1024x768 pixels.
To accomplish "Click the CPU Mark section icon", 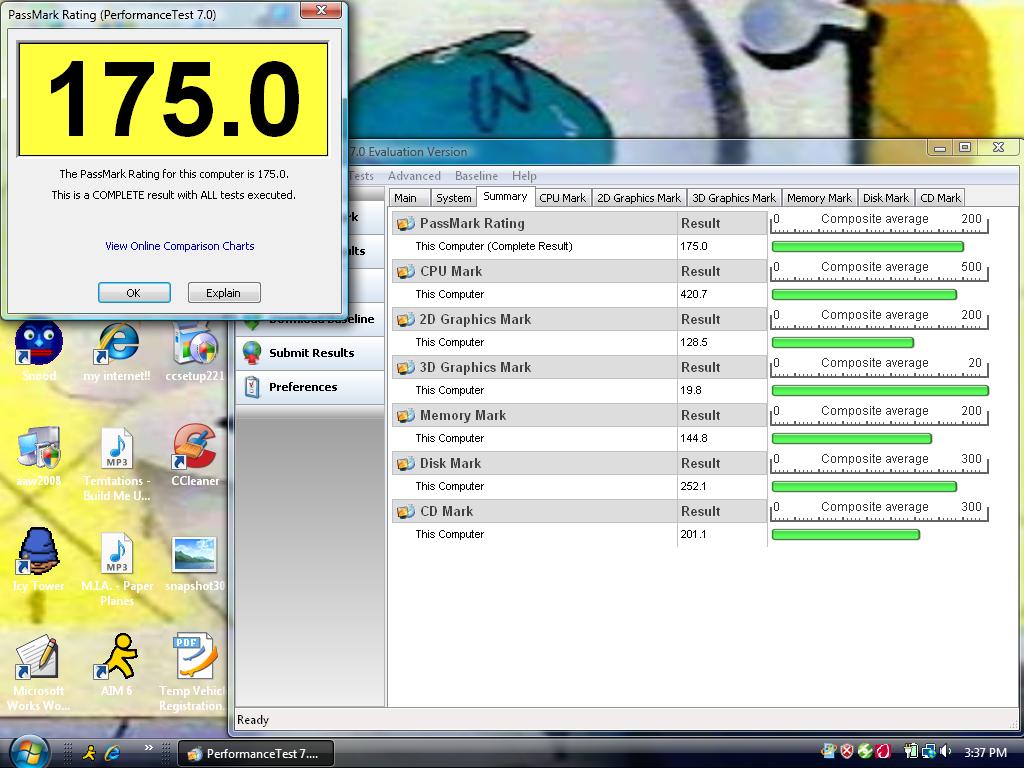I will pyautogui.click(x=406, y=271).
